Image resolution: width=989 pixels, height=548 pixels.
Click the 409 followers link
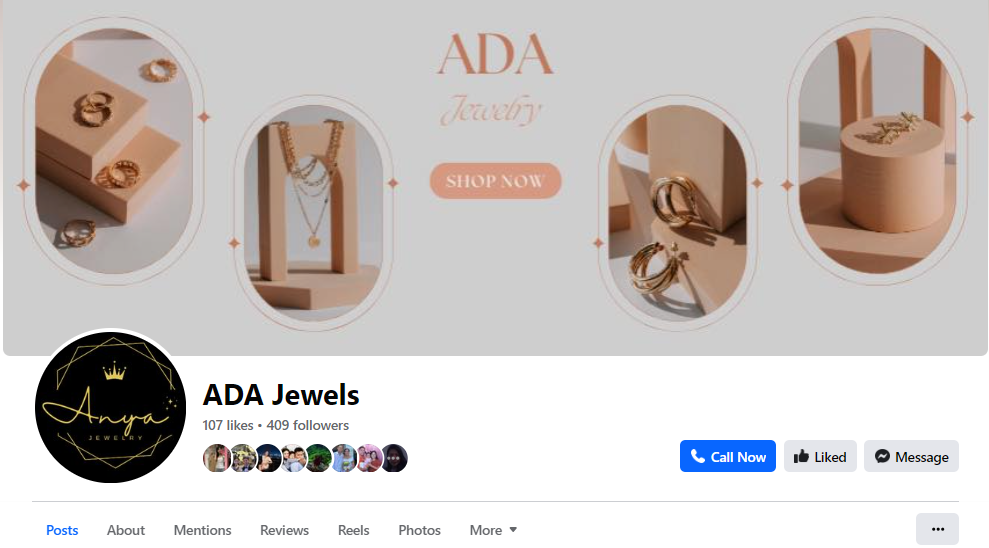(307, 425)
